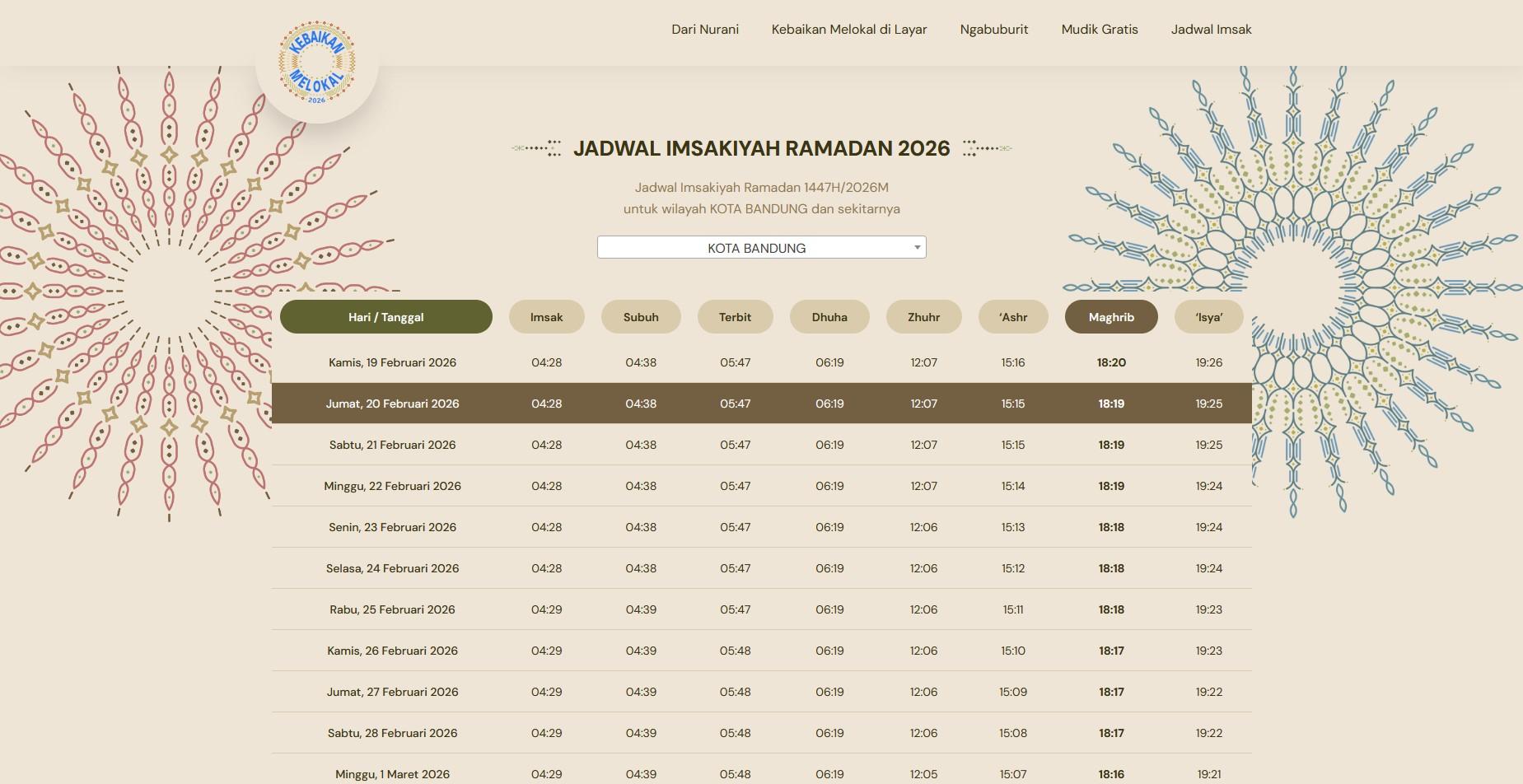Click the Kebaikan Melokal 2026 logo
This screenshot has width=1523, height=784.
(317, 63)
